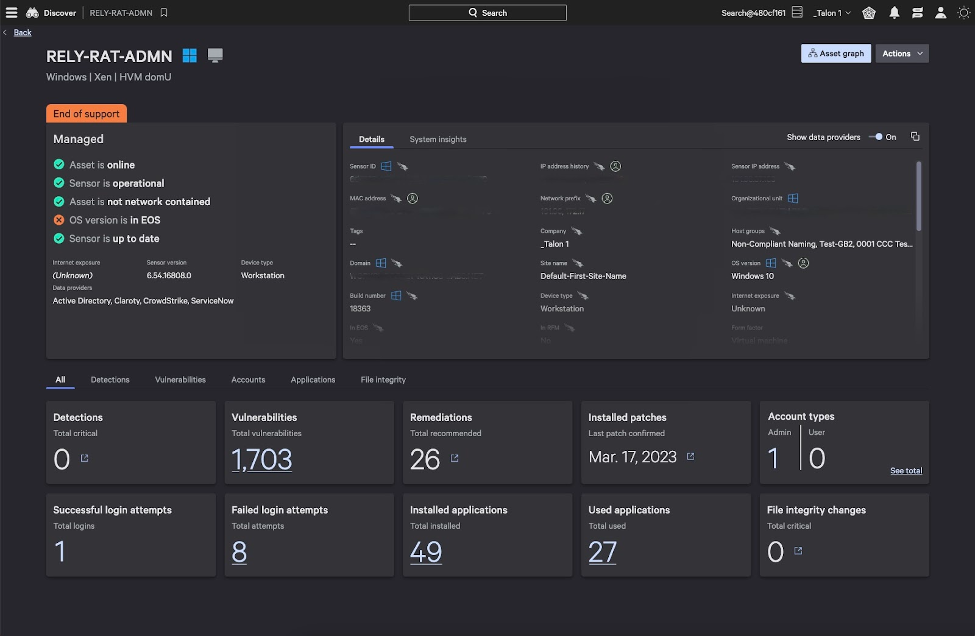This screenshot has height=637, width=977.
Task: Bookmark the RELY-RAT-ADMN page
Action: (164, 12)
